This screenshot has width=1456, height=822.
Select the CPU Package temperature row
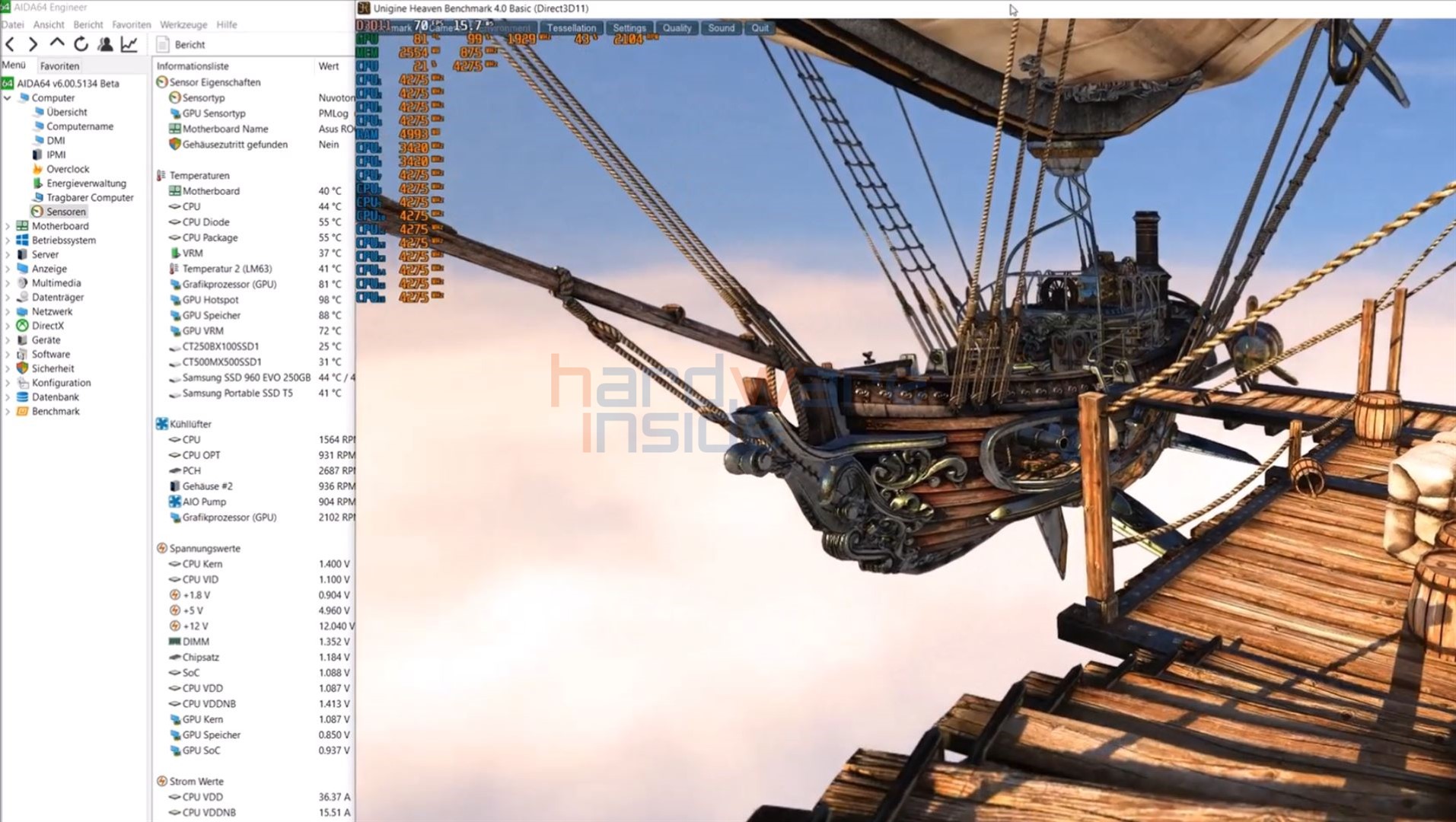(255, 237)
